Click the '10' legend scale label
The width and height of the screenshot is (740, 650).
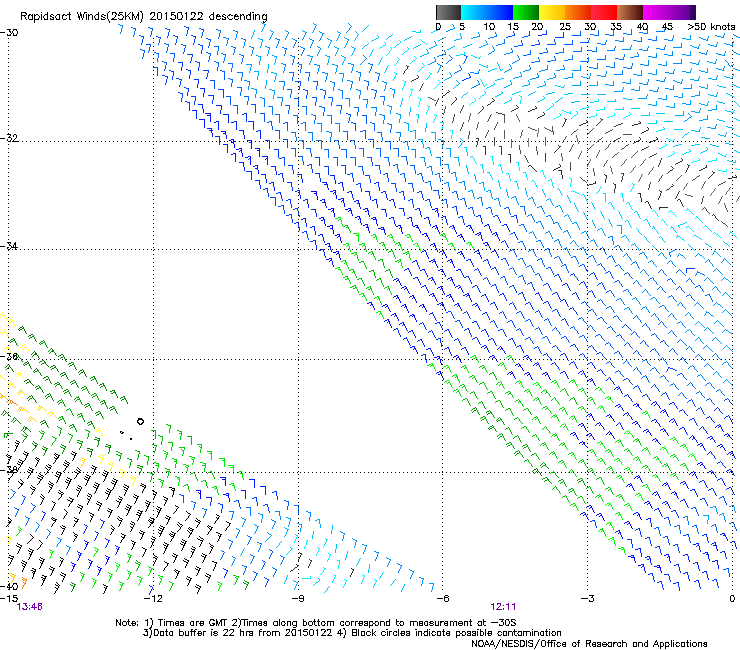489,27
